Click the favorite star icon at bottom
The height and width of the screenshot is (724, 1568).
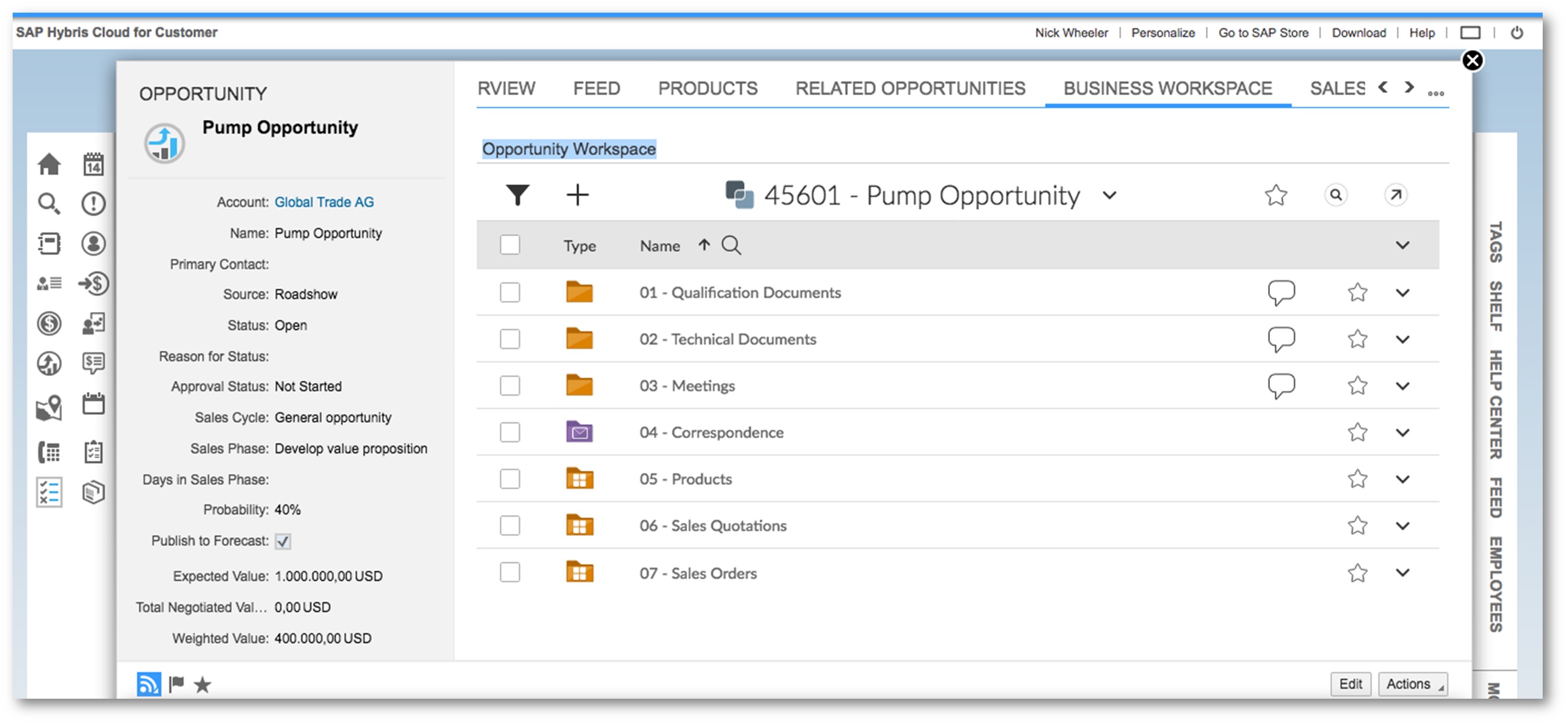point(203,685)
